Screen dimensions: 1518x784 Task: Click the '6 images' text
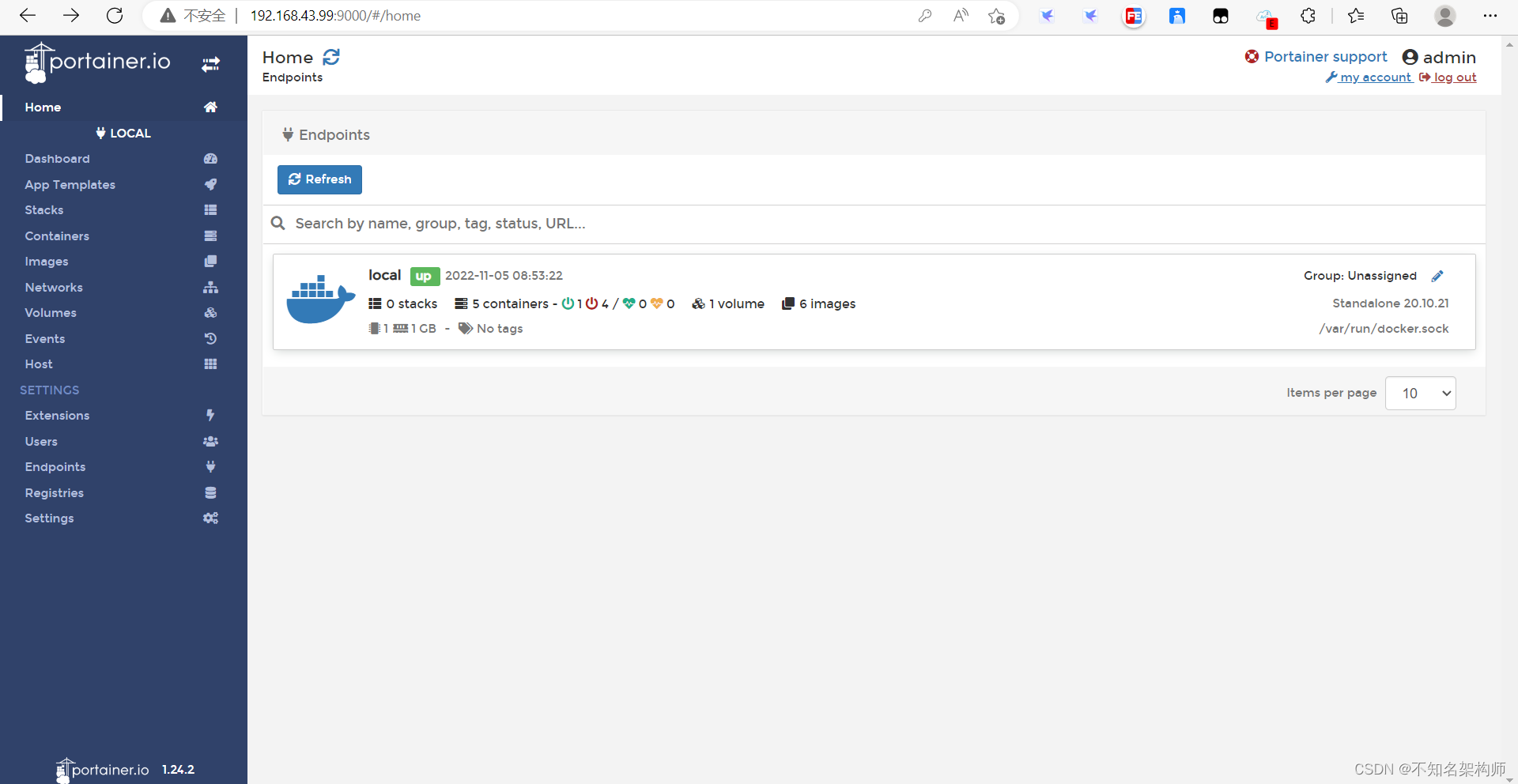point(827,303)
